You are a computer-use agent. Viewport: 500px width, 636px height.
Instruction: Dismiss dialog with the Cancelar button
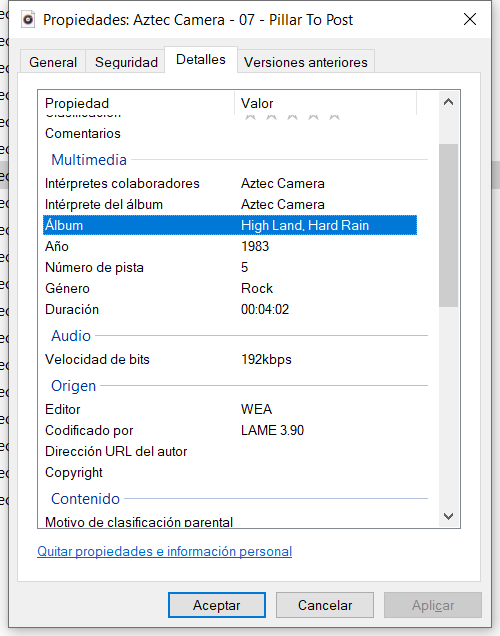coord(325,605)
